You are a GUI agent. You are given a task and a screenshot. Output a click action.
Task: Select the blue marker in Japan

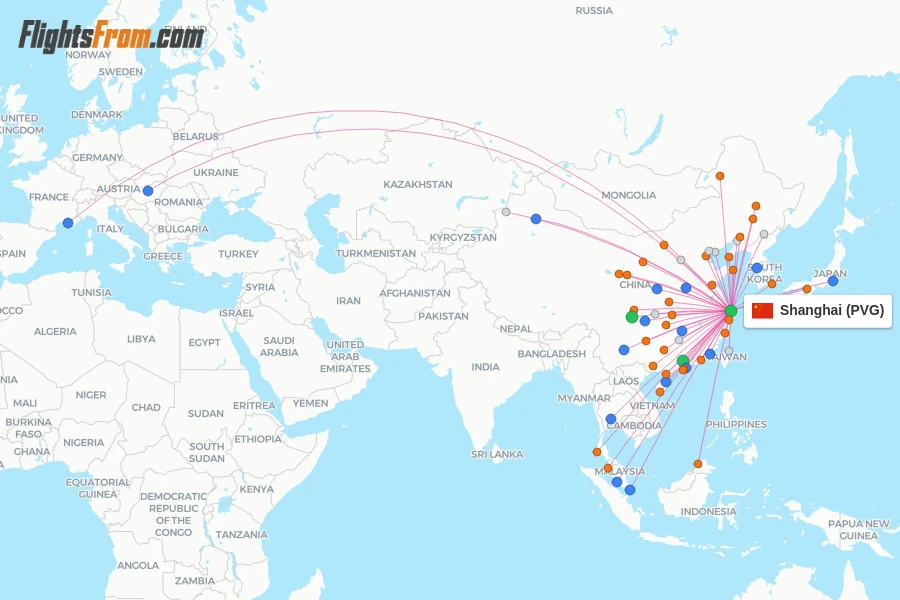833,281
